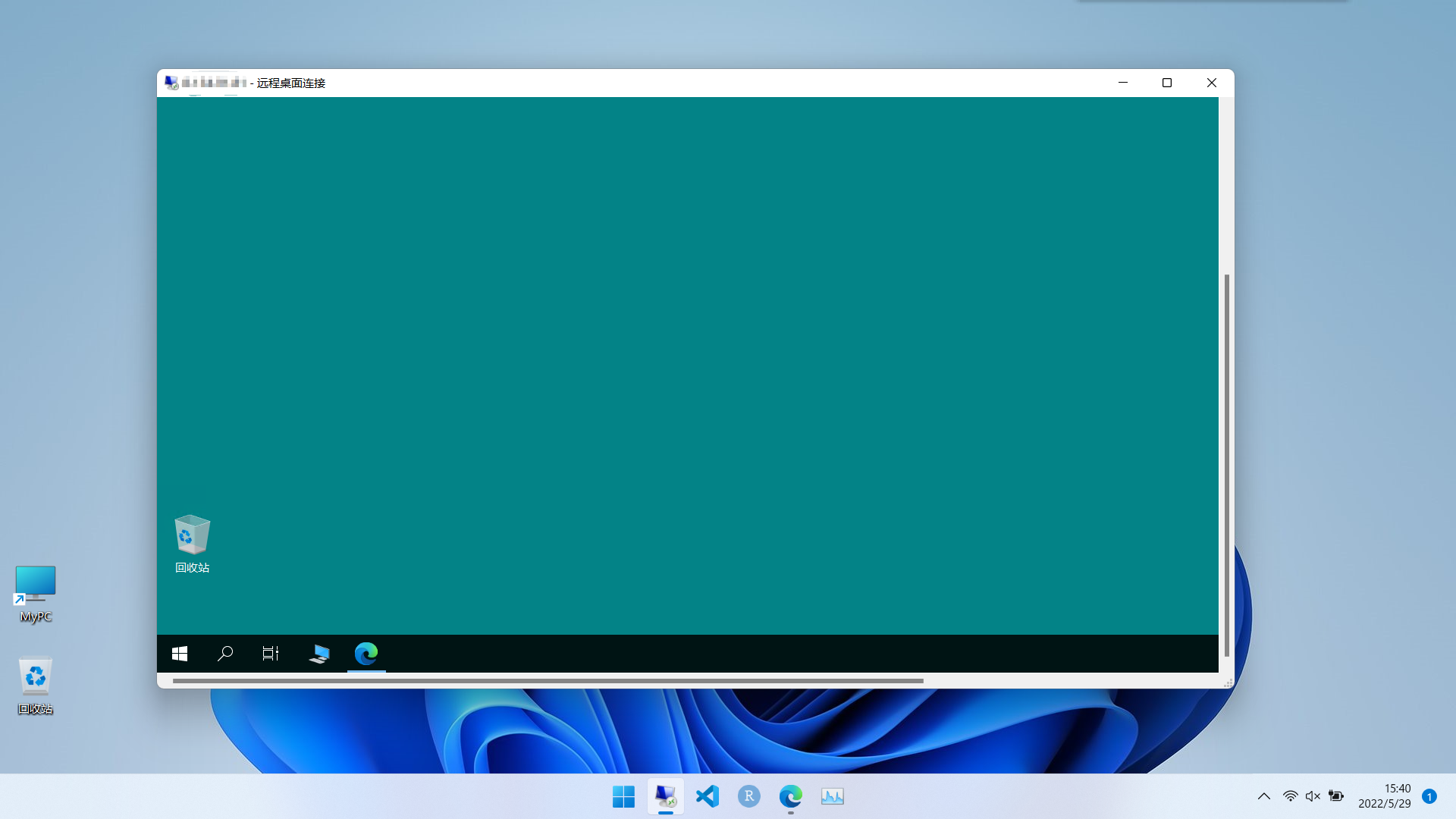The width and height of the screenshot is (1456, 819).
Task: Unmute via the volume tray icon
Action: 1313,796
